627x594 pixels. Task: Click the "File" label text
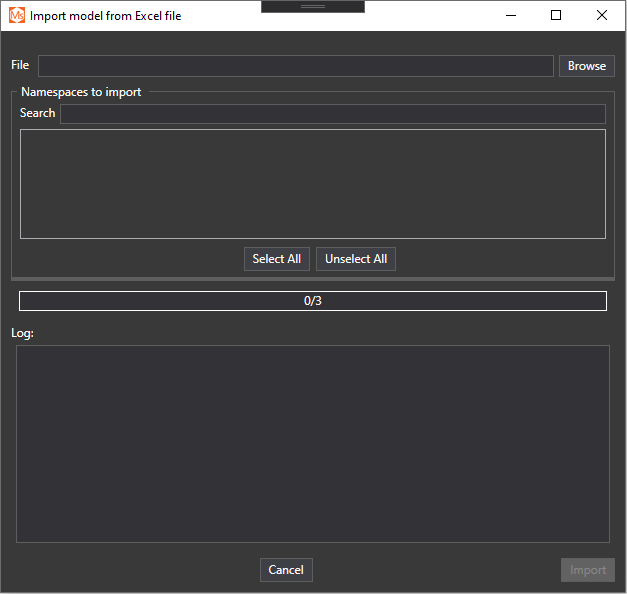click(20, 65)
